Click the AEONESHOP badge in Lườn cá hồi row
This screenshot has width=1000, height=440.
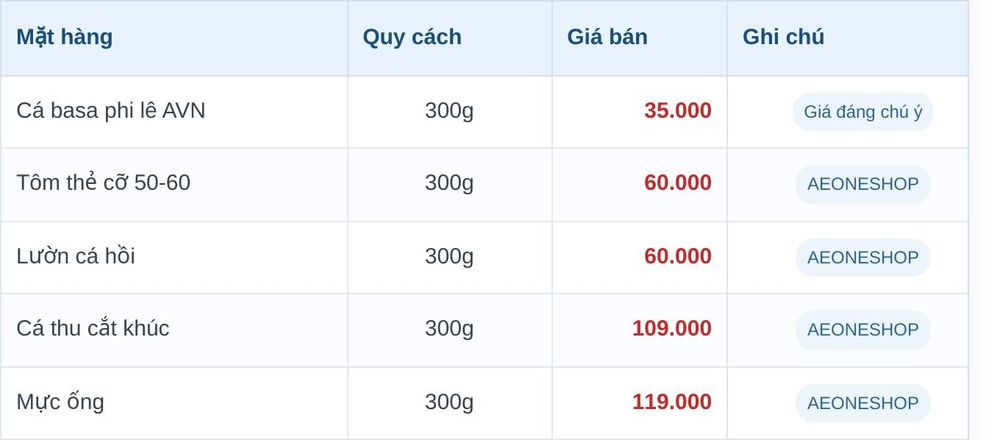click(863, 258)
